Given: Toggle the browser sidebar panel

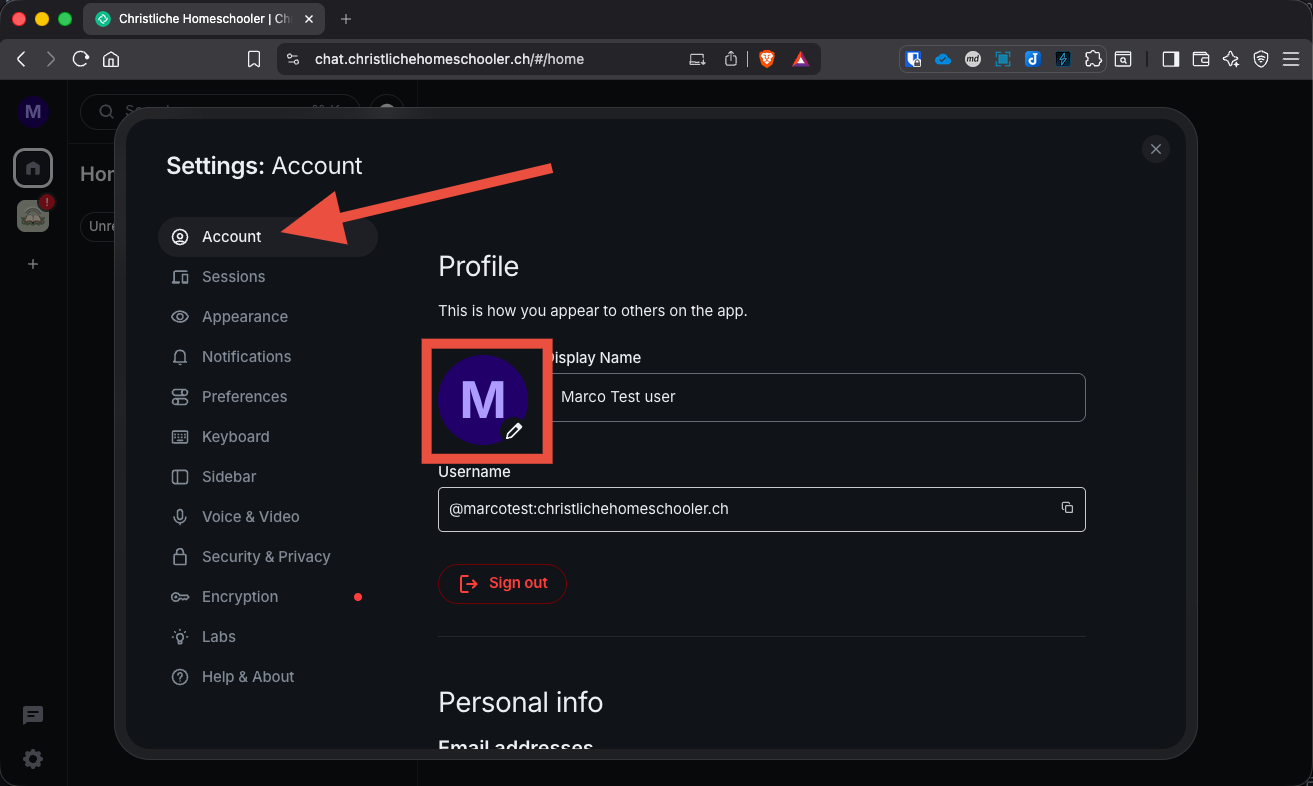Looking at the screenshot, I should click(x=1170, y=59).
